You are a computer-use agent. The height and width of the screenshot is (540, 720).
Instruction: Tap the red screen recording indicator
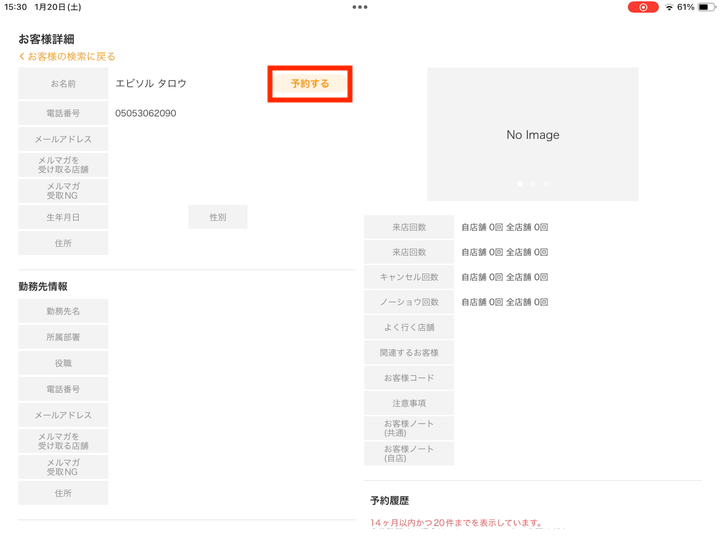[x=643, y=7]
